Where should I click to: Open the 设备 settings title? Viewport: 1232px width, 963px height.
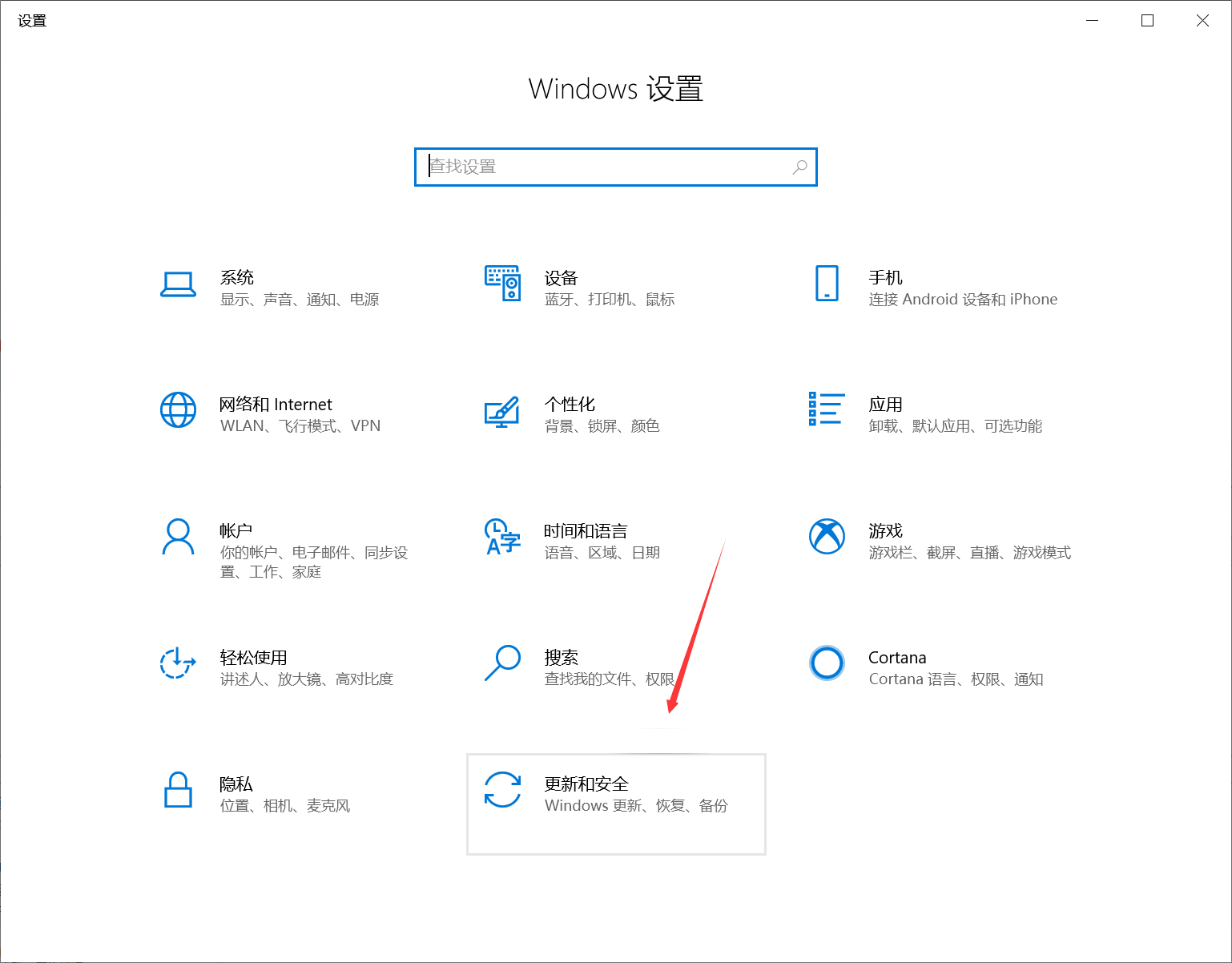click(x=561, y=278)
